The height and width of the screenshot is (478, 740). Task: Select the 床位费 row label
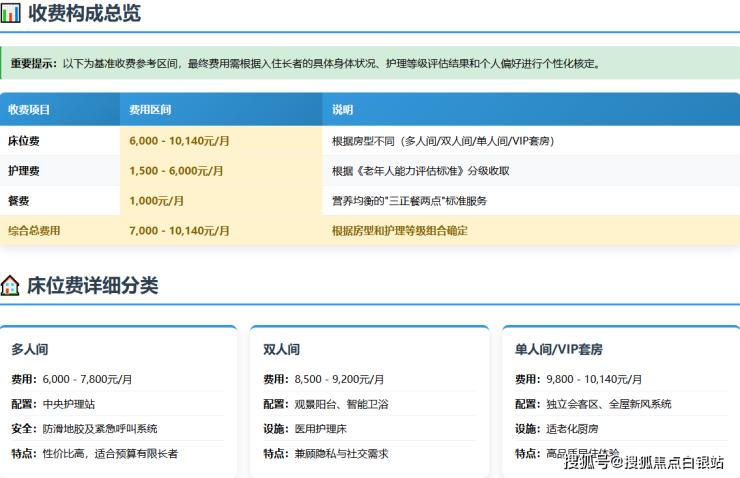coord(23,141)
